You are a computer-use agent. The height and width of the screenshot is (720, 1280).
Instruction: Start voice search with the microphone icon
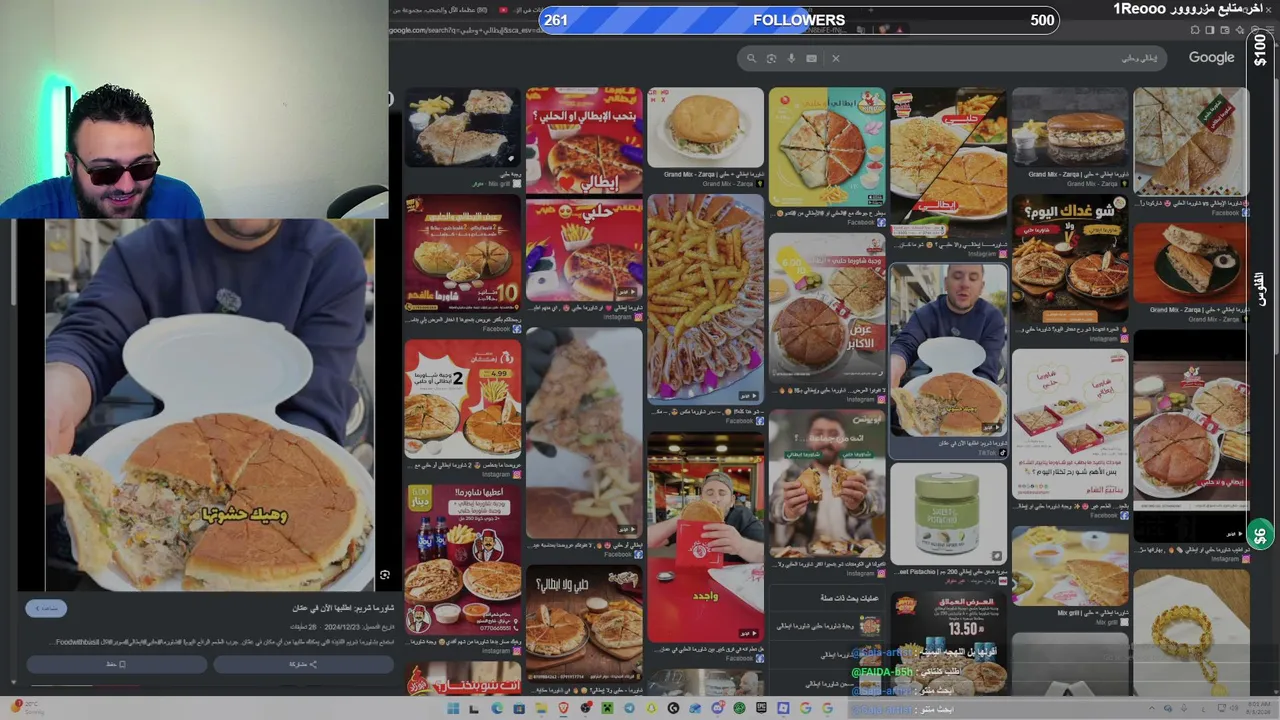pyautogui.click(x=791, y=58)
